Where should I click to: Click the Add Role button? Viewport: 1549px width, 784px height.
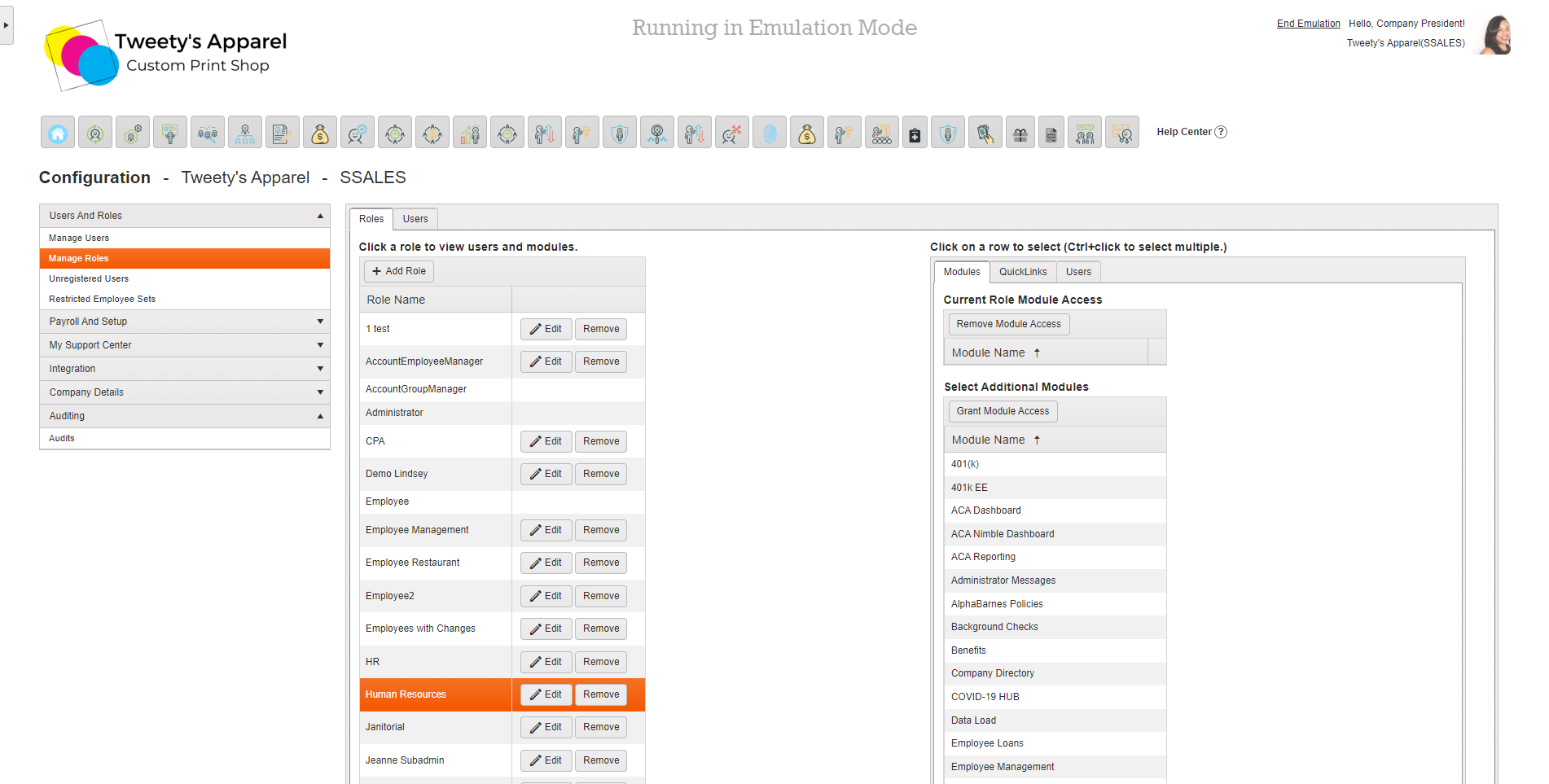[x=399, y=271]
